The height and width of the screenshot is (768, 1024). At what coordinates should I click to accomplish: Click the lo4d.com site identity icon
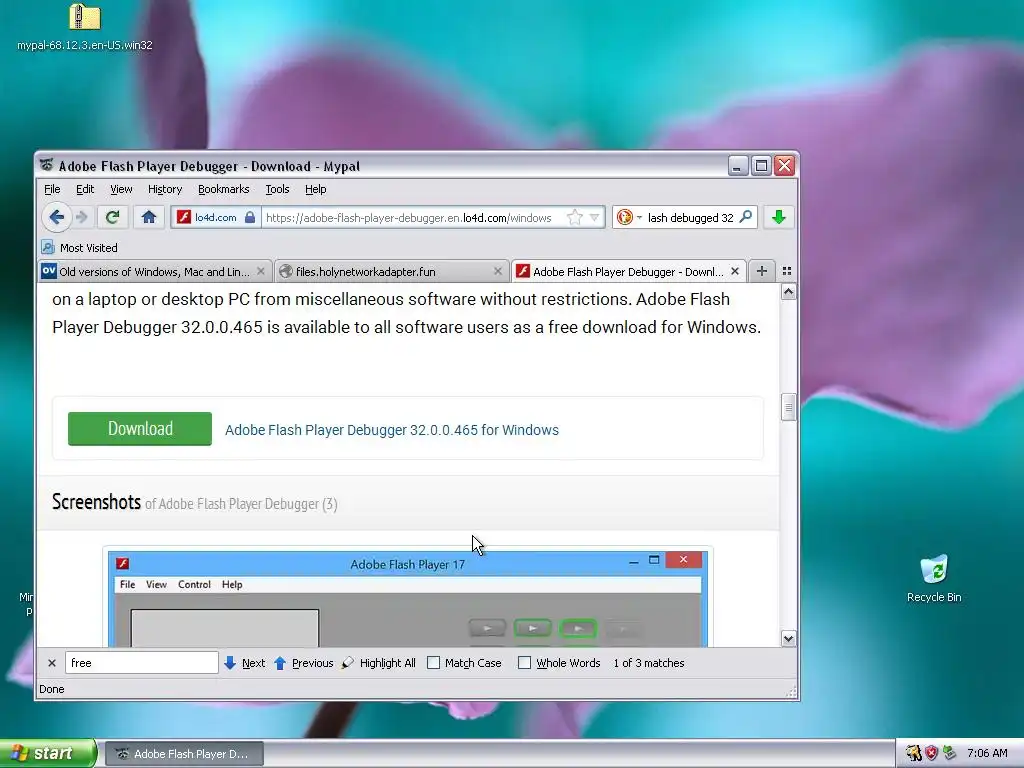tap(184, 217)
